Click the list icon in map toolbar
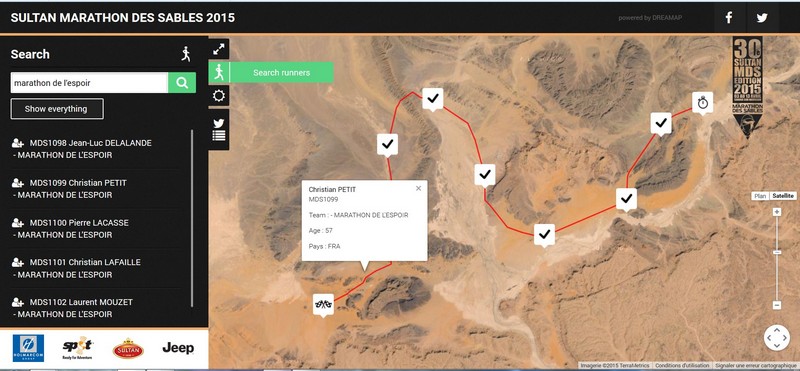 point(219,136)
